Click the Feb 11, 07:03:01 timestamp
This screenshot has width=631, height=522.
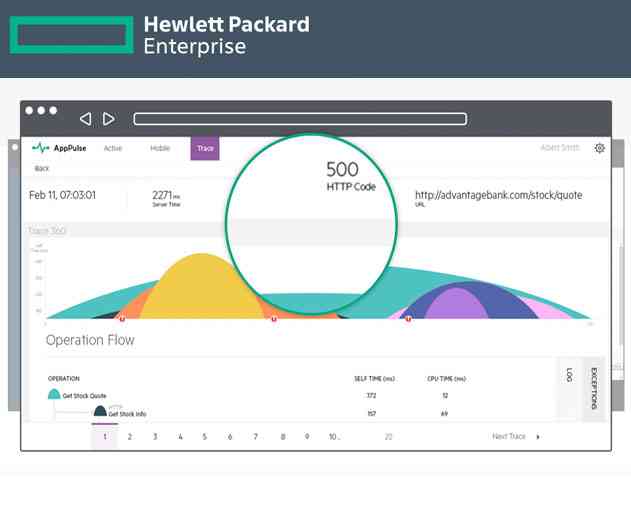tap(62, 195)
